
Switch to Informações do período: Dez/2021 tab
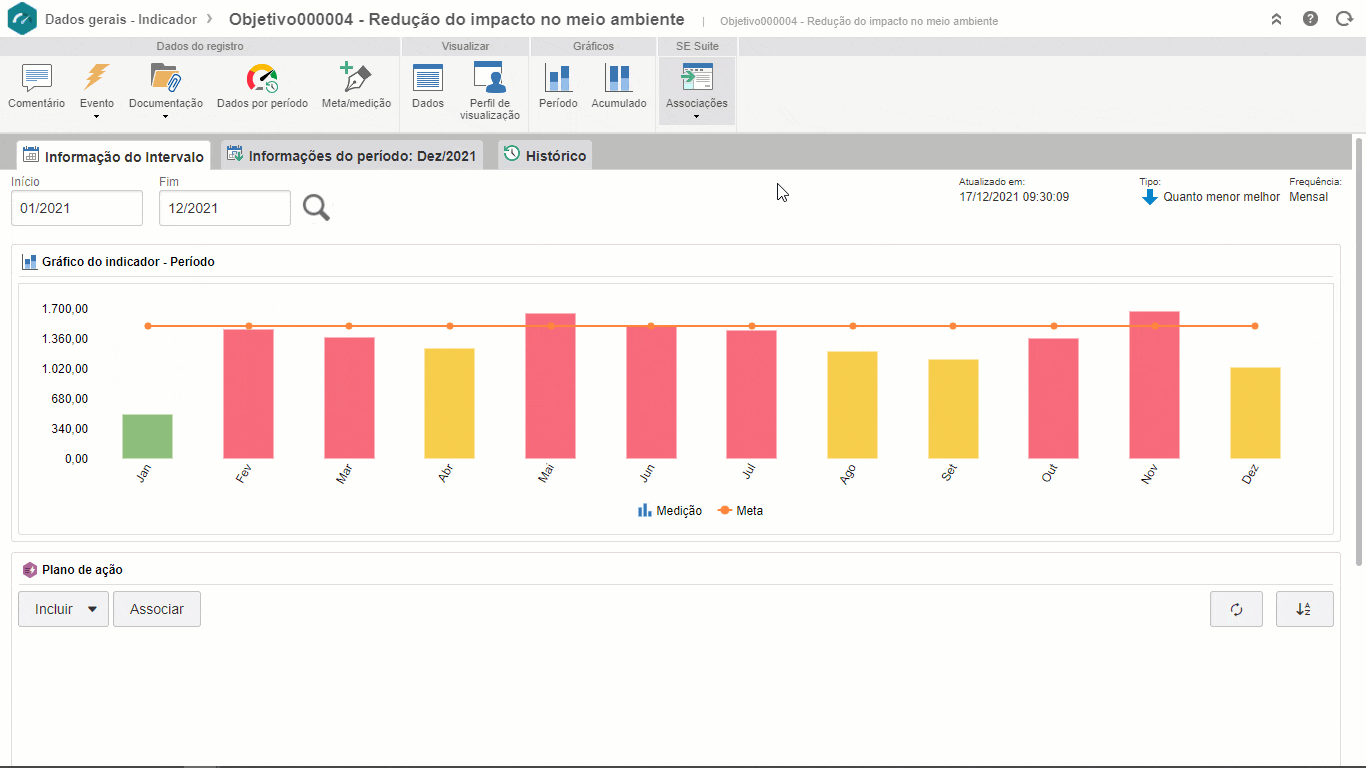[x=351, y=156]
